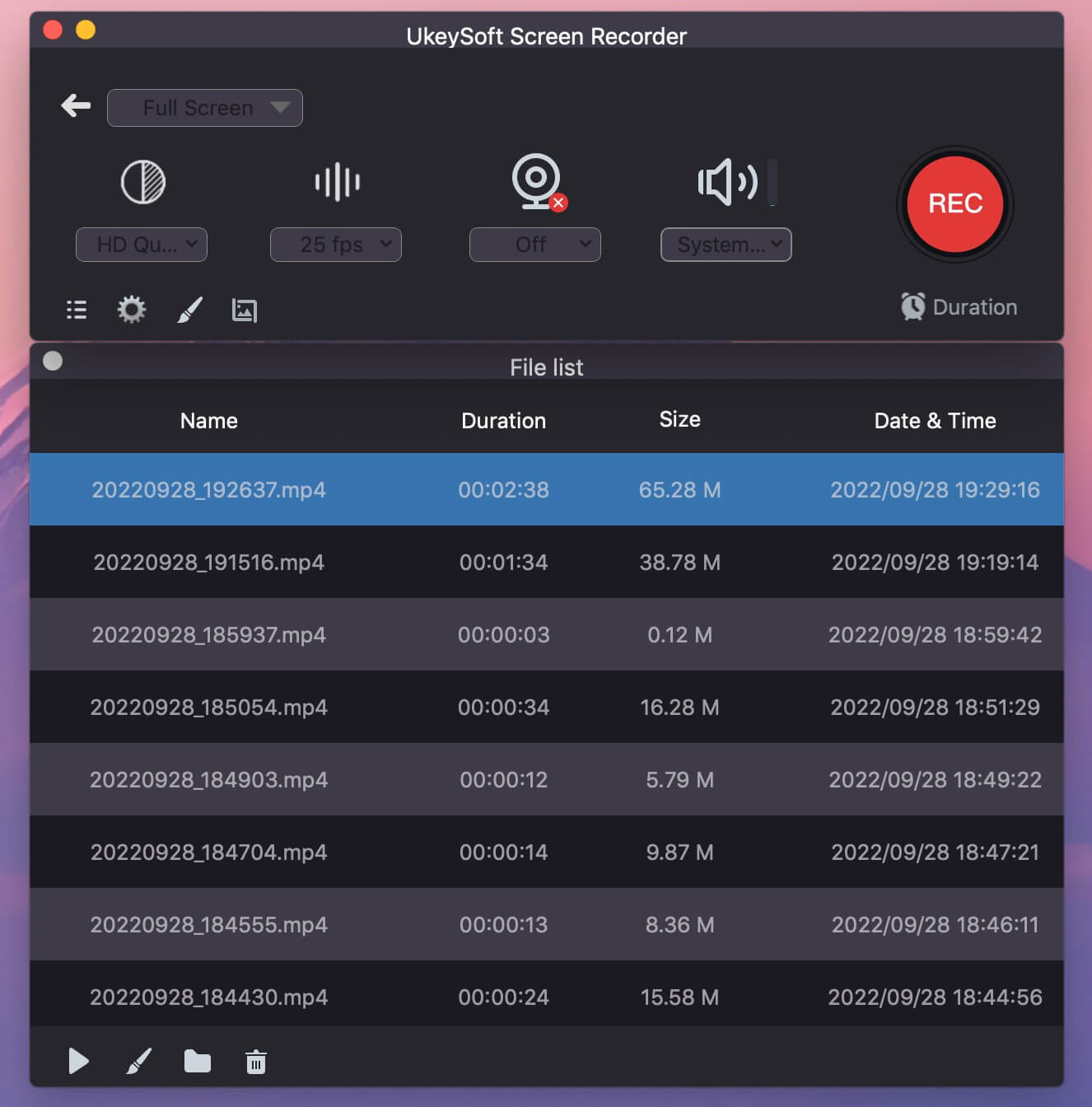Select the brush drawing tool in top toolbar
Viewport: 1092px width, 1107px height.
coord(189,310)
